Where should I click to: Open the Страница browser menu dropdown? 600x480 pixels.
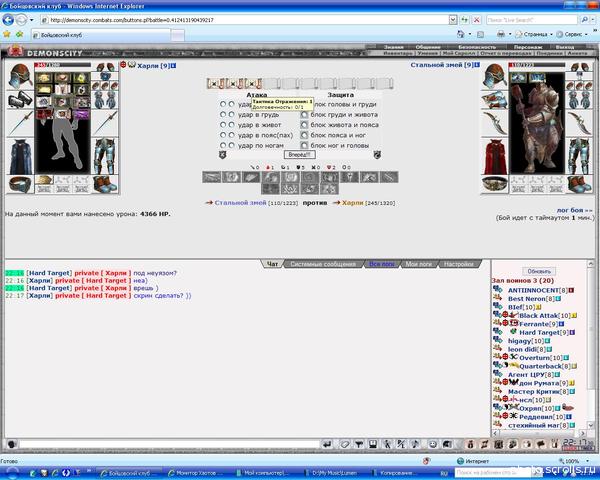(535, 34)
